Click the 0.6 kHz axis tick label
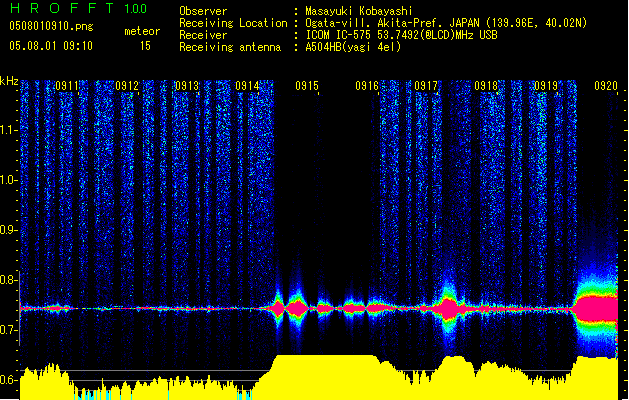Viewport: 629px width, 400px height. pos(8,380)
